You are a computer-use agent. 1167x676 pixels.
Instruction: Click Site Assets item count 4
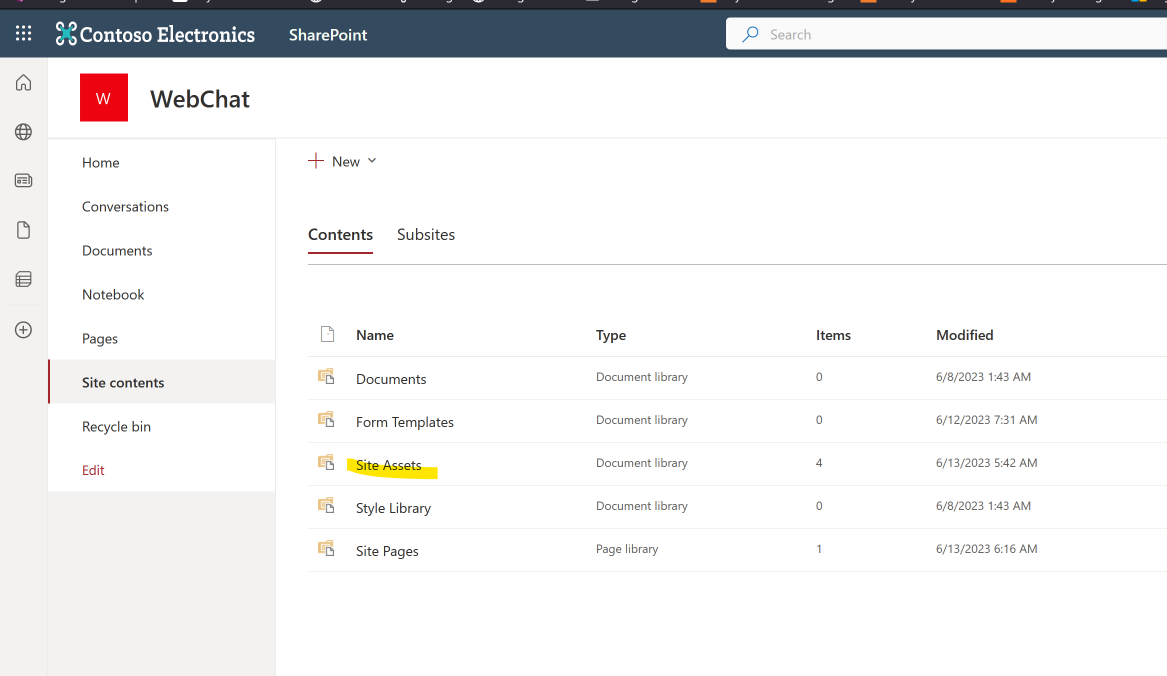pos(819,462)
